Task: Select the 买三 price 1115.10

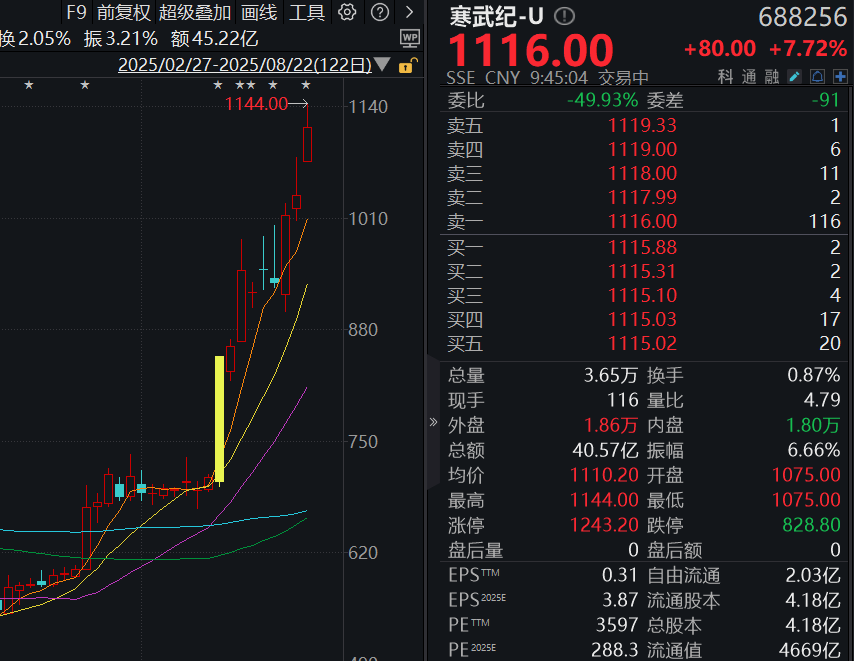Action: point(642,296)
